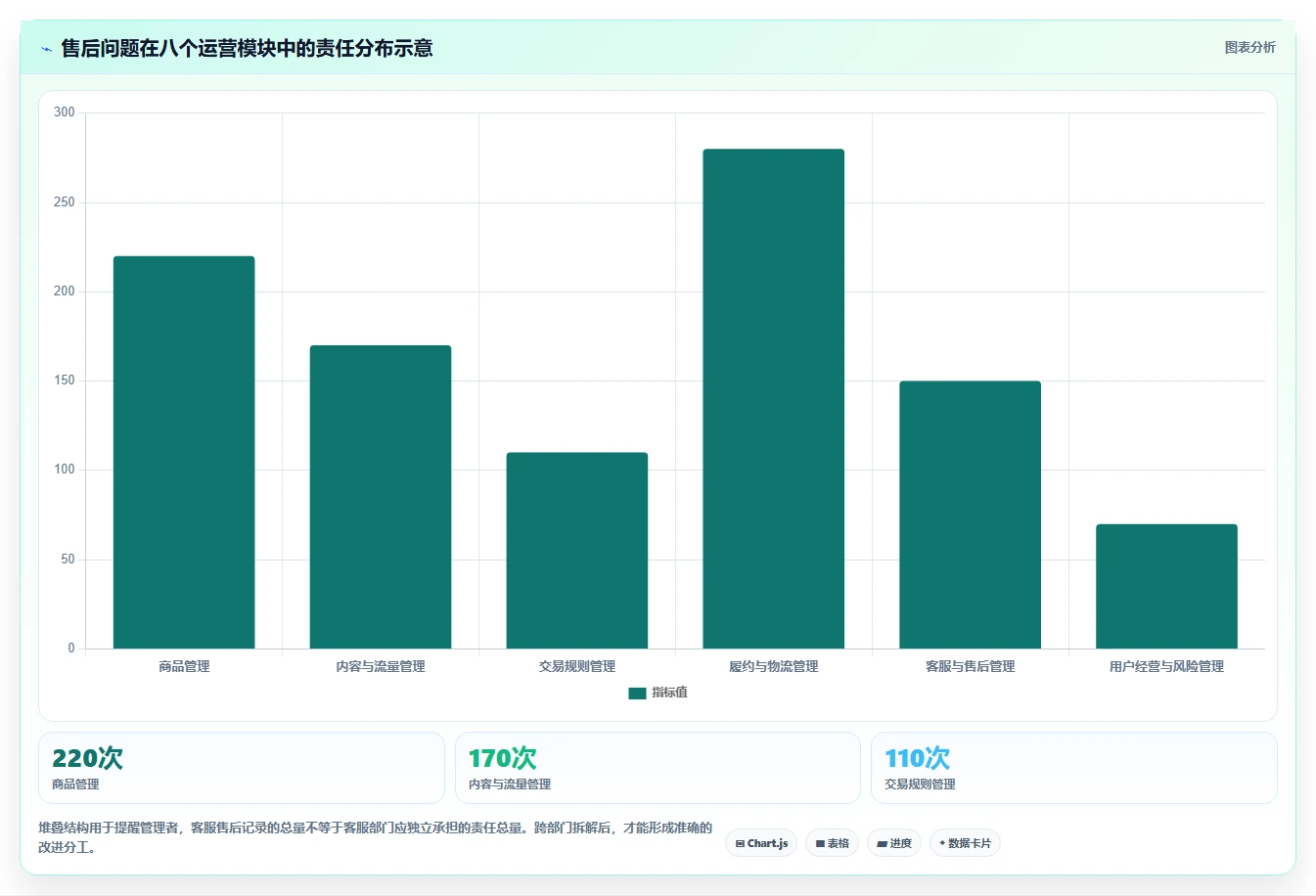Click the 商品管理 x-axis label
1316x896 pixels.
point(184,667)
